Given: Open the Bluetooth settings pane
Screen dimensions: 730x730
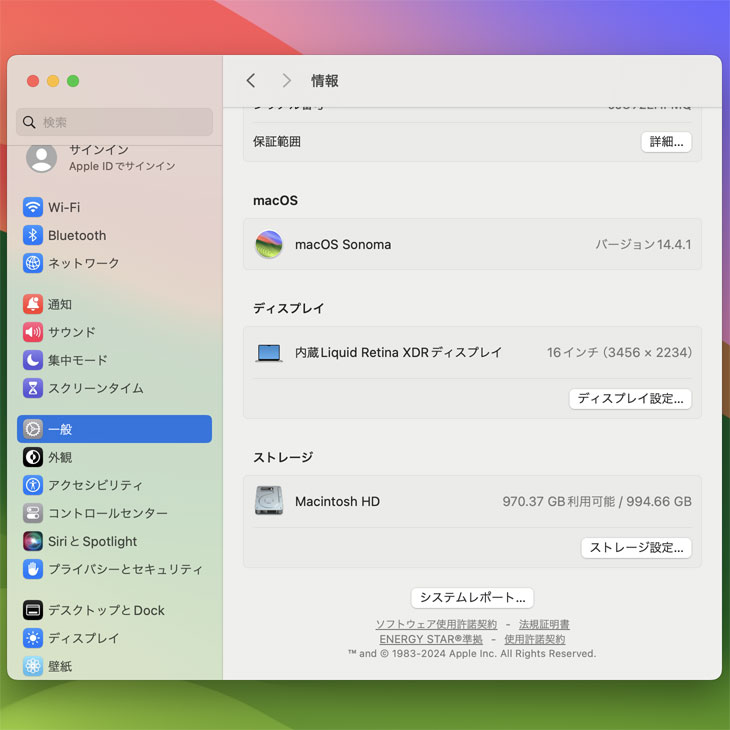Looking at the screenshot, I should [x=115, y=235].
